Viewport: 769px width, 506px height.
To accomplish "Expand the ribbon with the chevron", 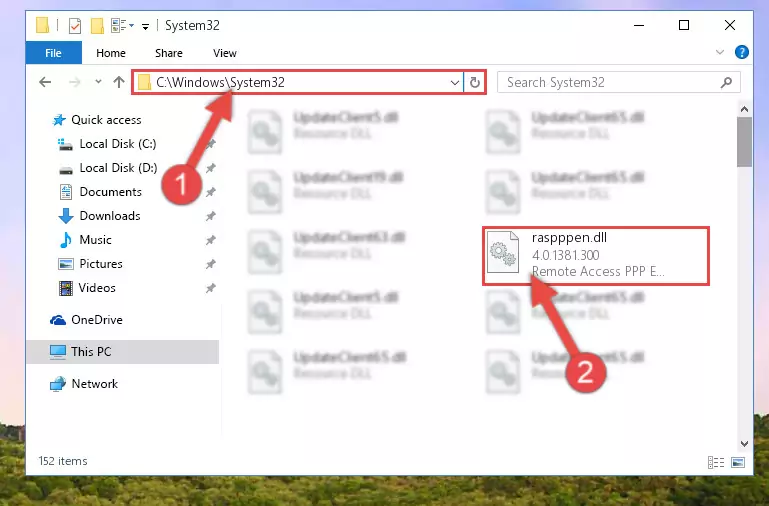I will point(719,52).
